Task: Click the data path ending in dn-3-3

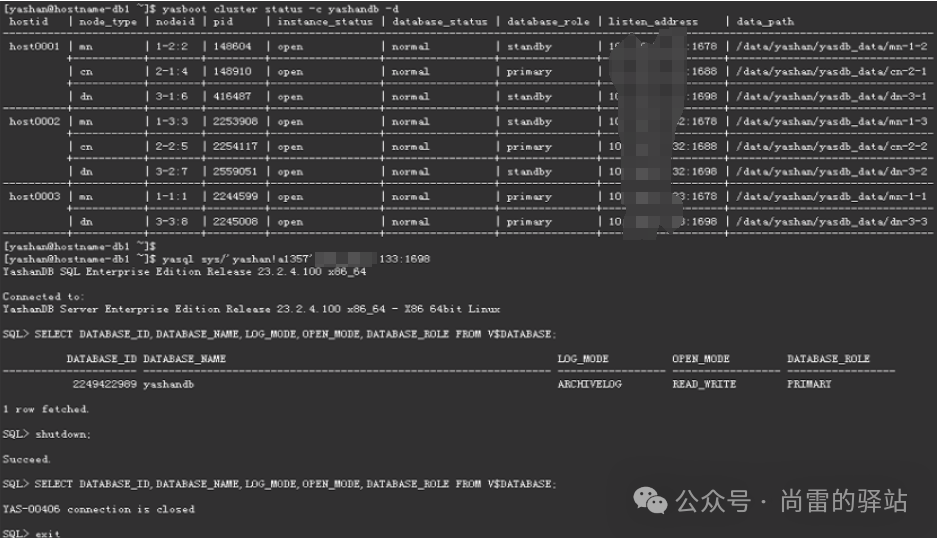Action: pos(831,222)
